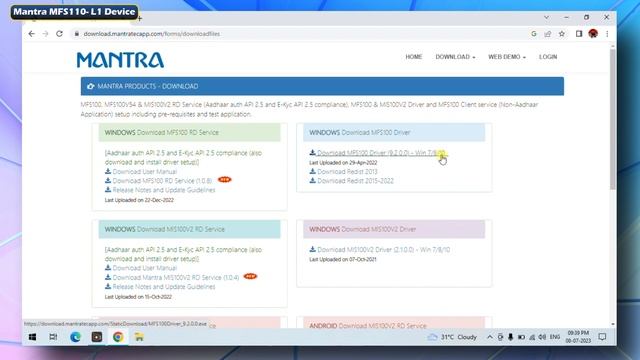Download Redist 2013 link

coord(347,171)
